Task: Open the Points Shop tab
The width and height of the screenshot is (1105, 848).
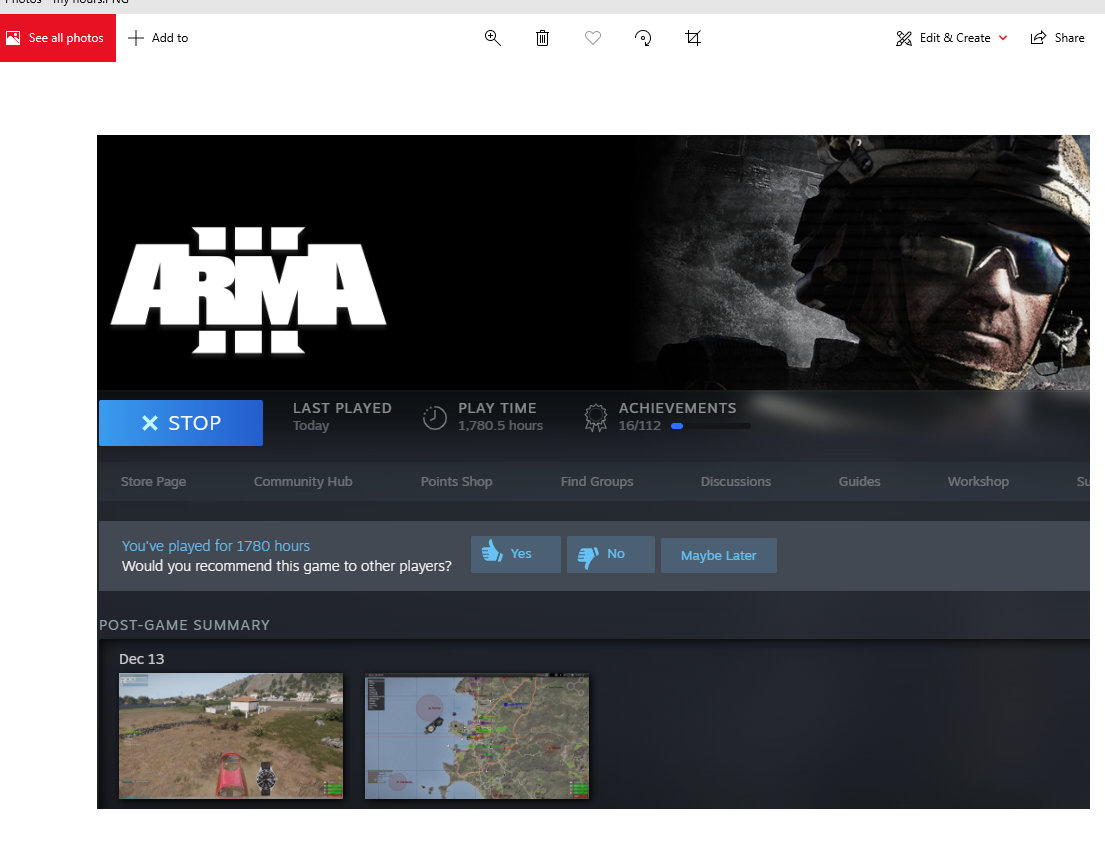Action: [456, 481]
